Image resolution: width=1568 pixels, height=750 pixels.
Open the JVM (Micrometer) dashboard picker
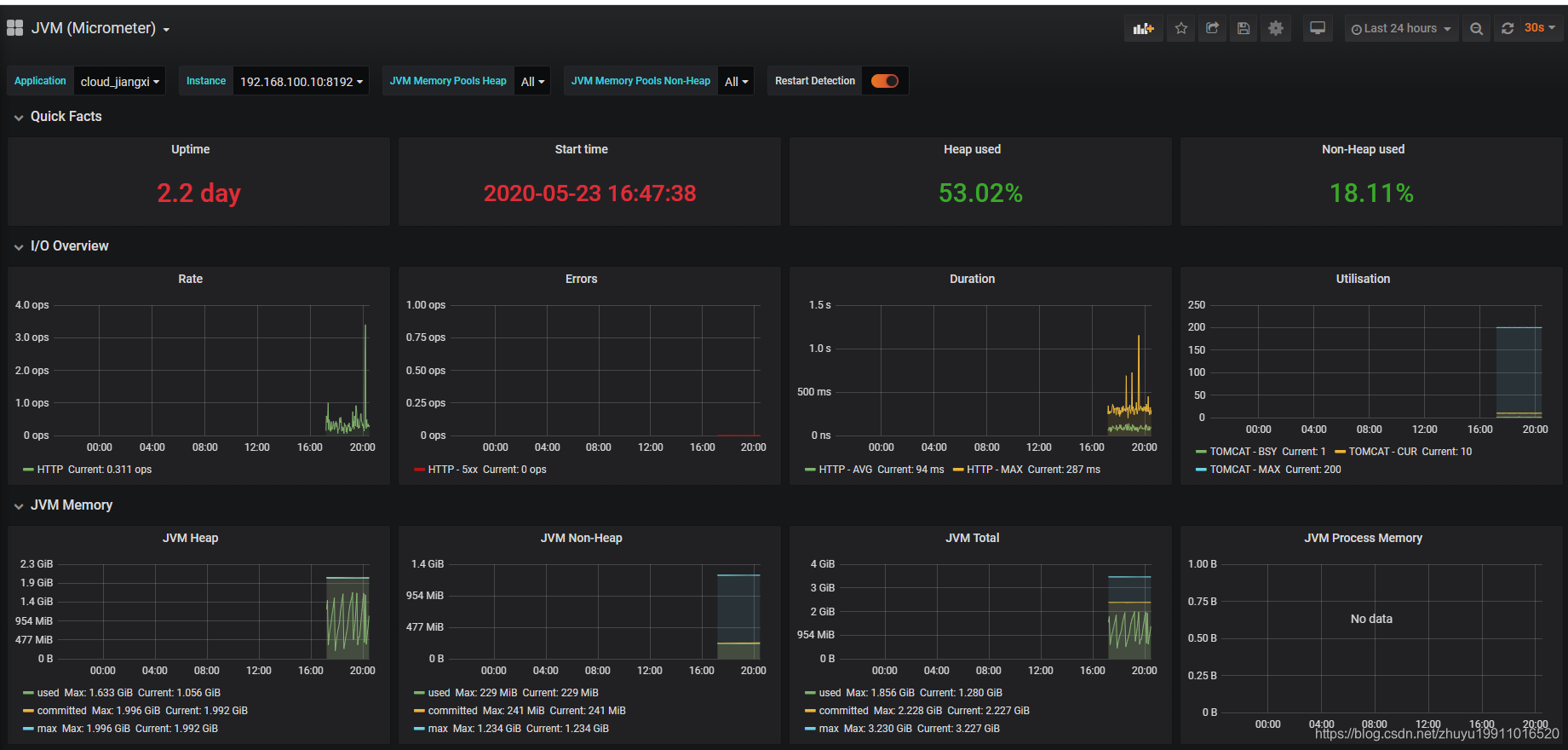click(101, 28)
